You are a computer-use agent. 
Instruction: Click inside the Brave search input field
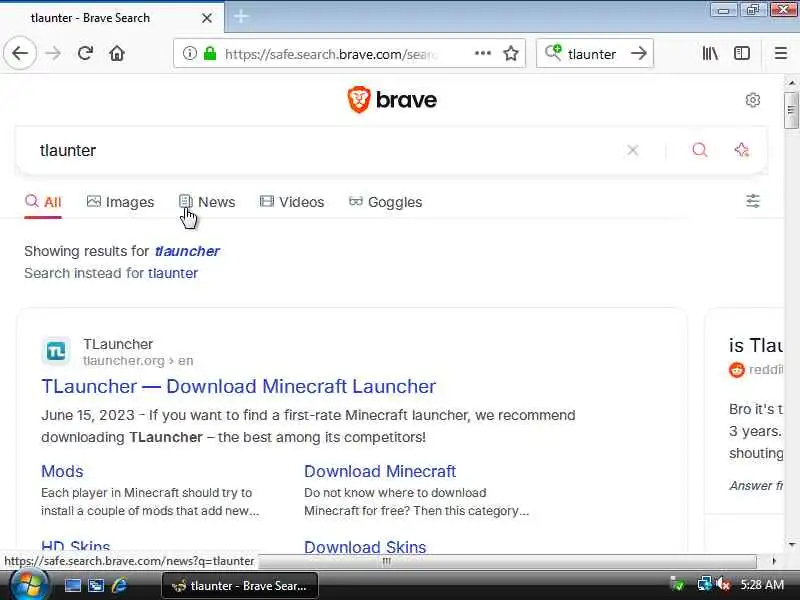327,150
